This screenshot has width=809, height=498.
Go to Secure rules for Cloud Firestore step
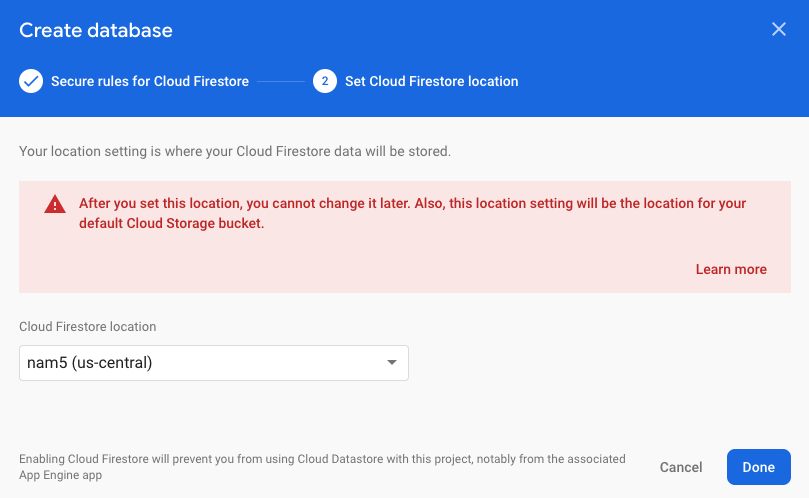coord(150,81)
